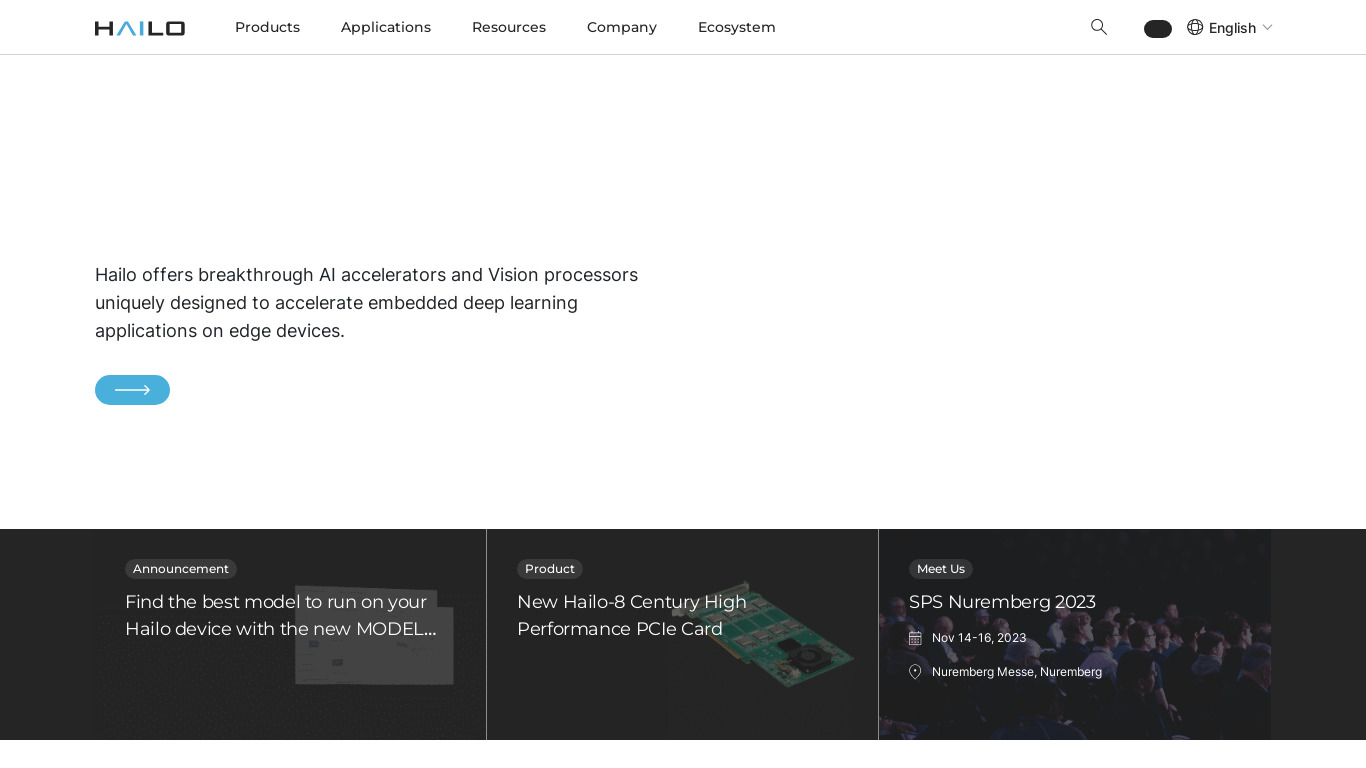Click the globe language icon
Viewport: 1366px width, 768px height.
click(1195, 27)
